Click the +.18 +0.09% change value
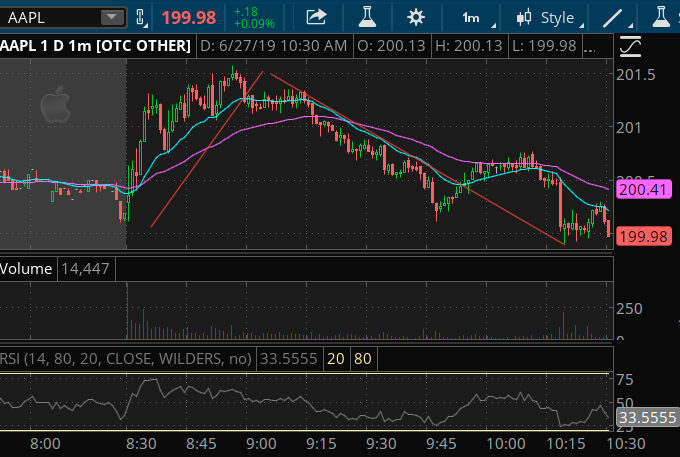680x457 pixels. point(254,18)
